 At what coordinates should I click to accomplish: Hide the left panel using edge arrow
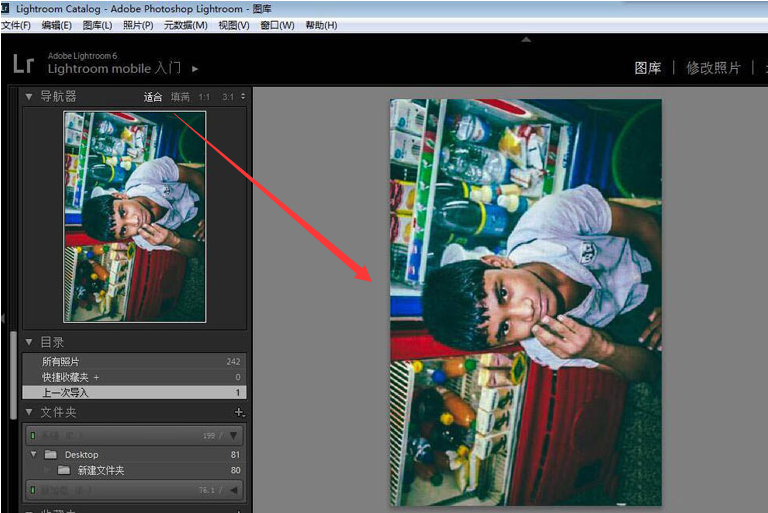(x=3, y=318)
